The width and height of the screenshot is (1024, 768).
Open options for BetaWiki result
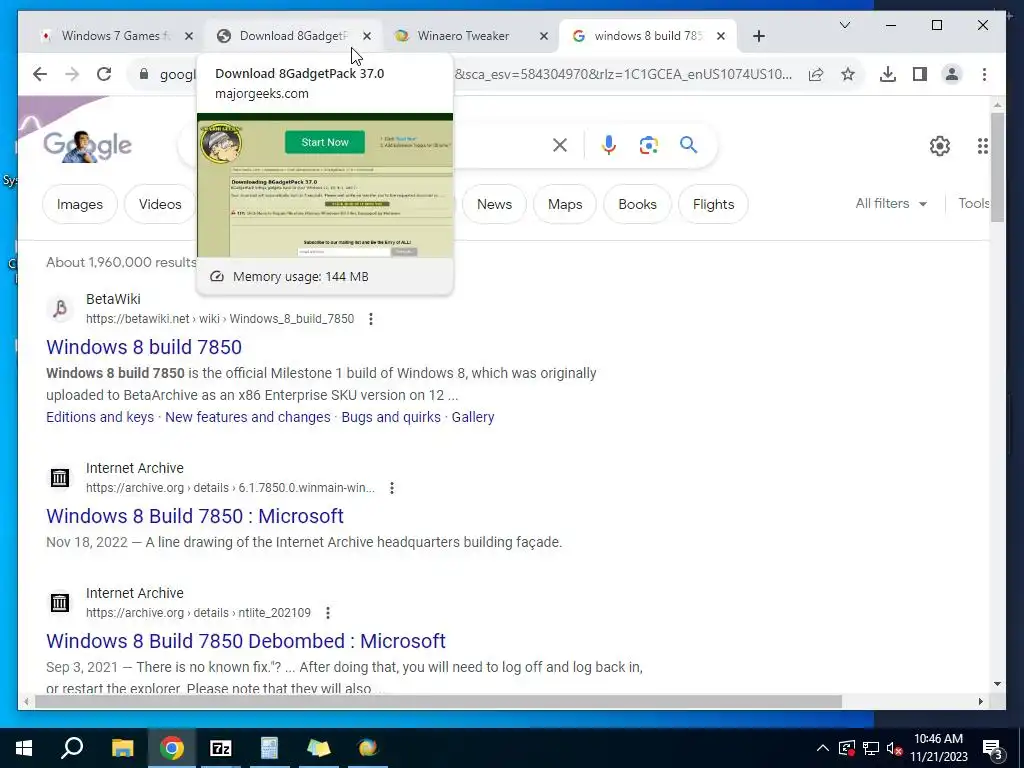click(371, 319)
